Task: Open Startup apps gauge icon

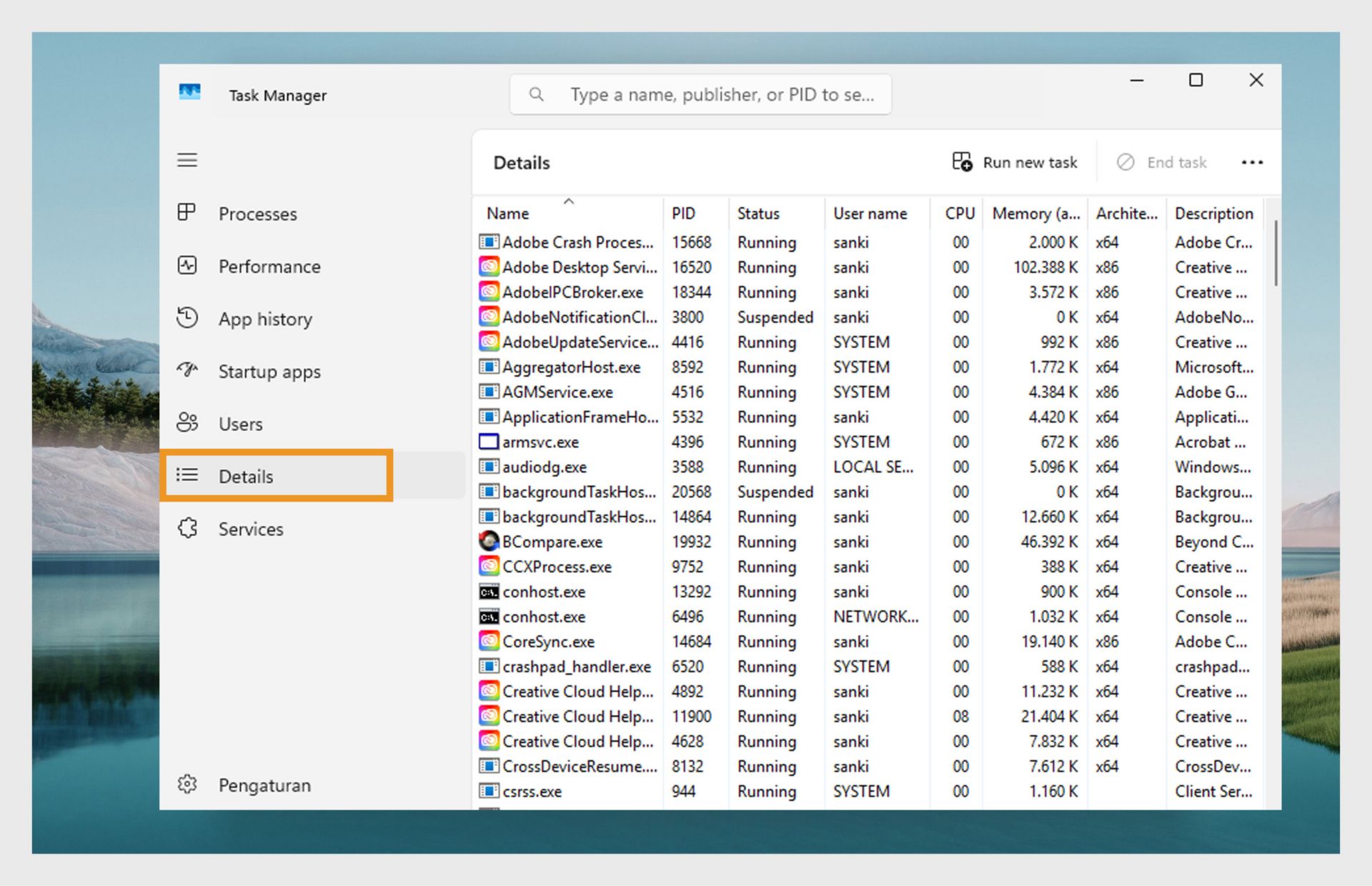Action: (x=187, y=370)
